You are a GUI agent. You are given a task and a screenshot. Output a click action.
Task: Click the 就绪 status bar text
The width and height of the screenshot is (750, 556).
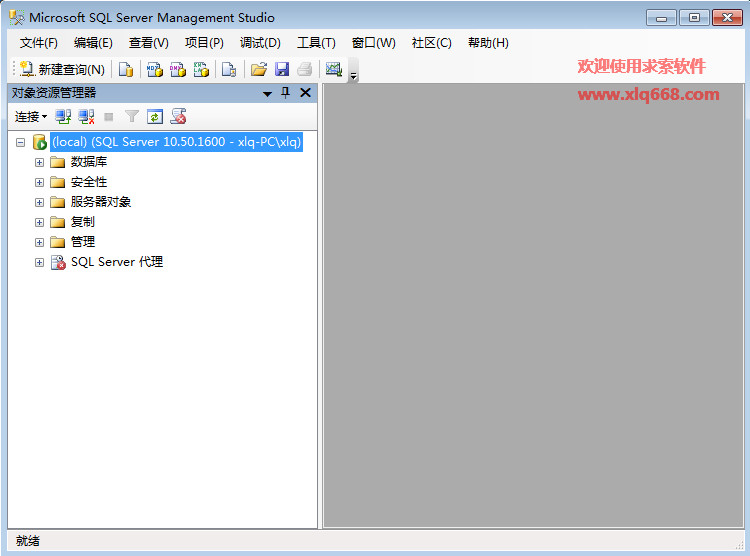(28, 541)
